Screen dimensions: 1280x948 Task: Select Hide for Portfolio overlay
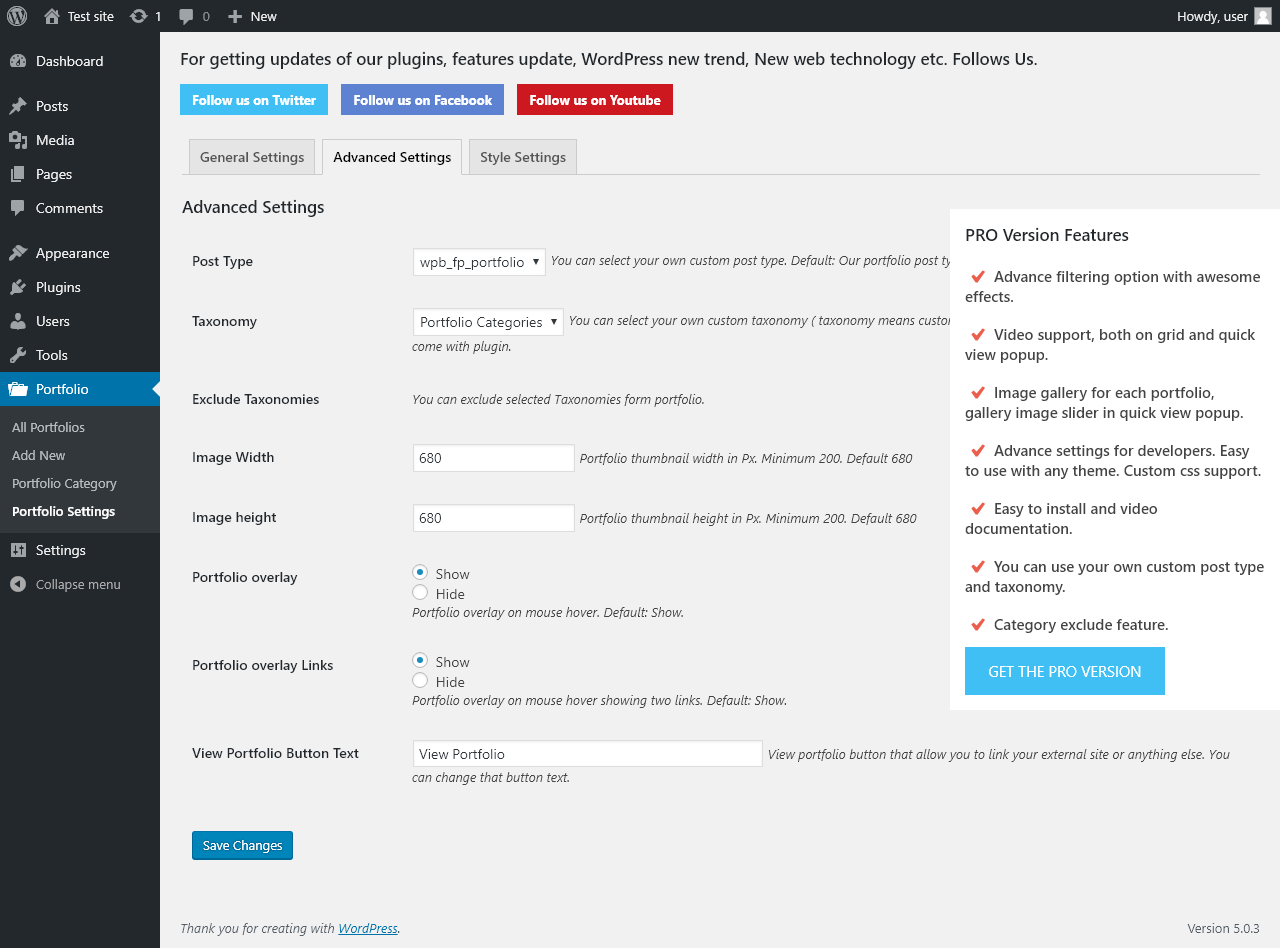coord(420,593)
